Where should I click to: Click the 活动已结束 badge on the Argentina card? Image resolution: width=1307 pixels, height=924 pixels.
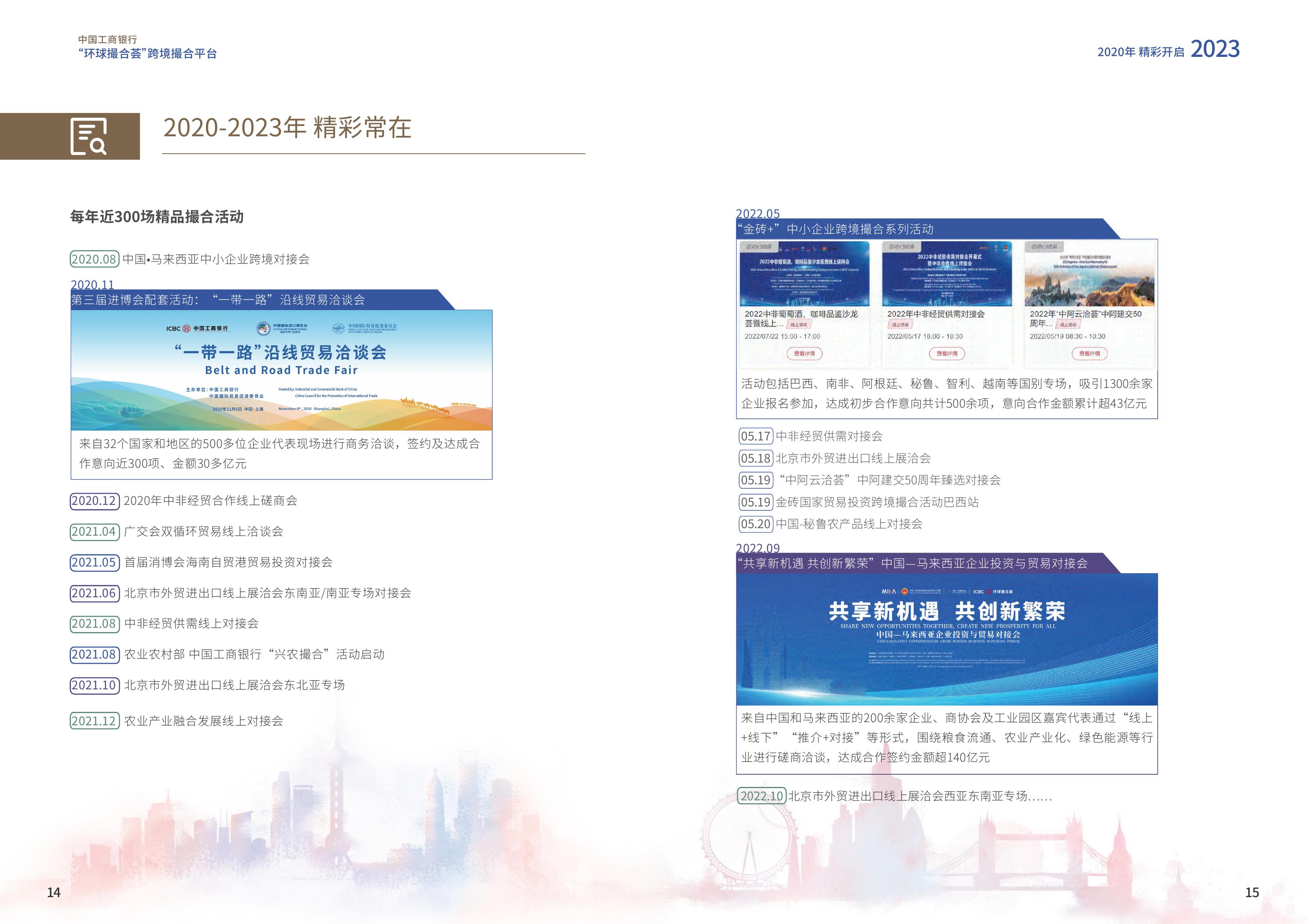1044,247
